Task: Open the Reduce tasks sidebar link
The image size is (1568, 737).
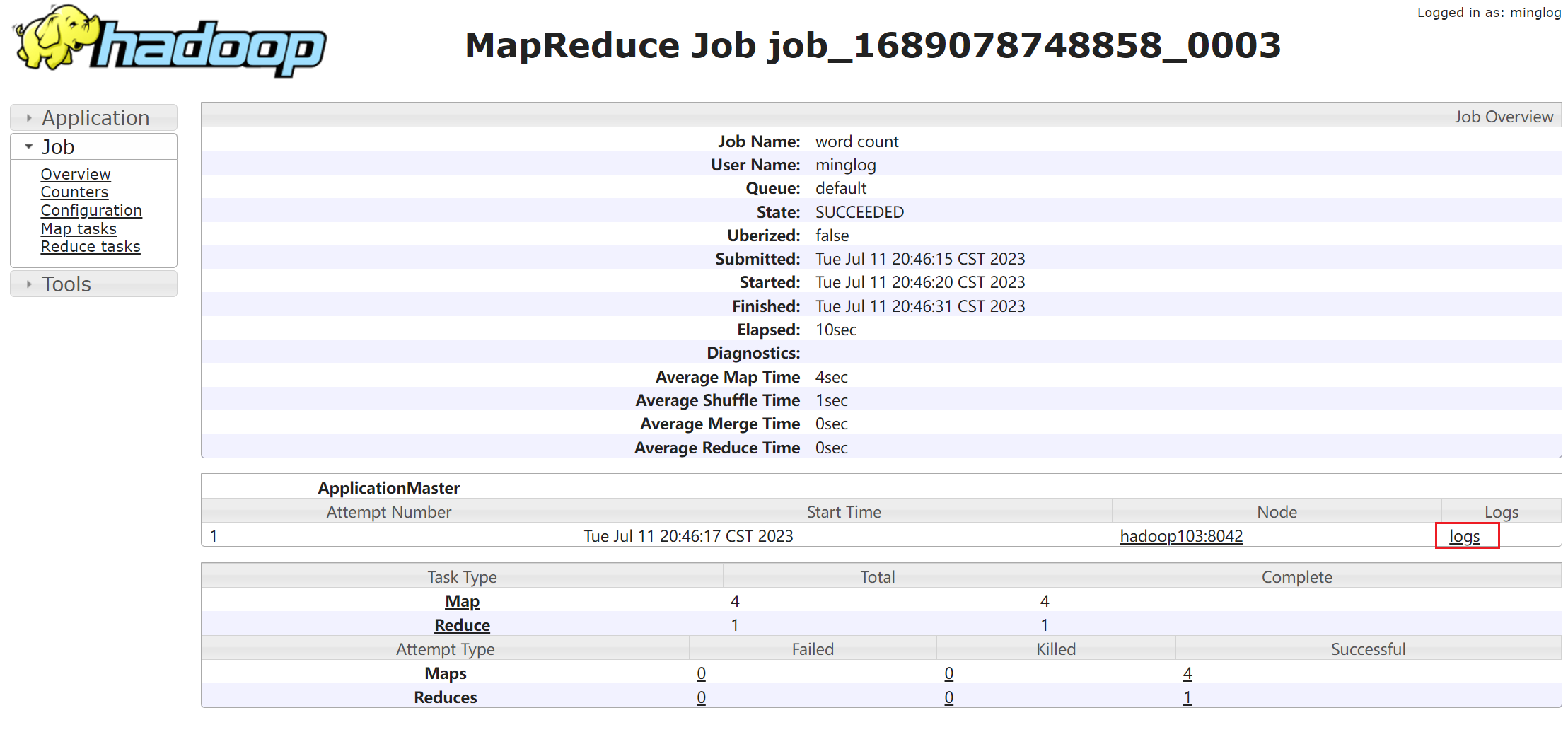Action: [91, 246]
